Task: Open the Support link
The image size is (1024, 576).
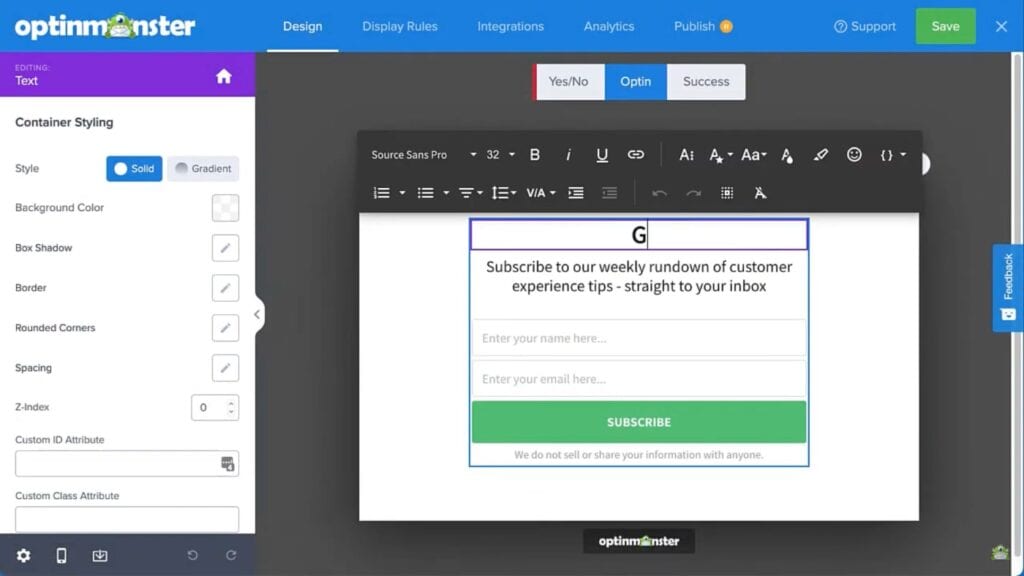Action: tap(865, 26)
